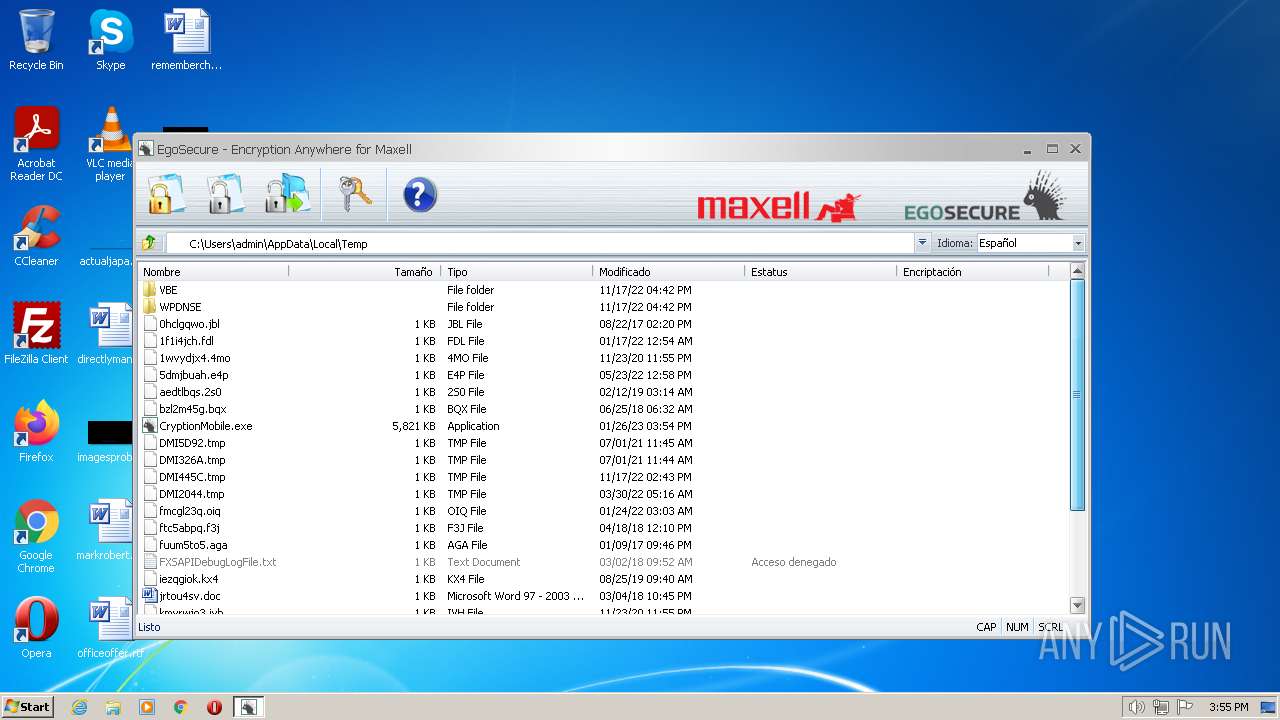Open markrobert Word document on desktop

[106, 530]
